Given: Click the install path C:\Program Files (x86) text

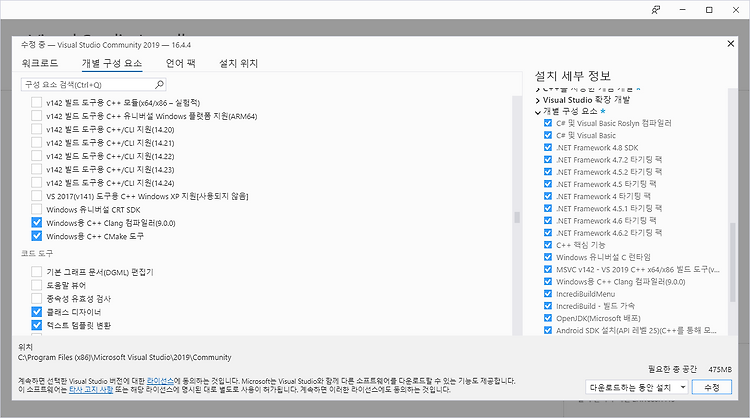Looking at the screenshot, I should 124,357.
